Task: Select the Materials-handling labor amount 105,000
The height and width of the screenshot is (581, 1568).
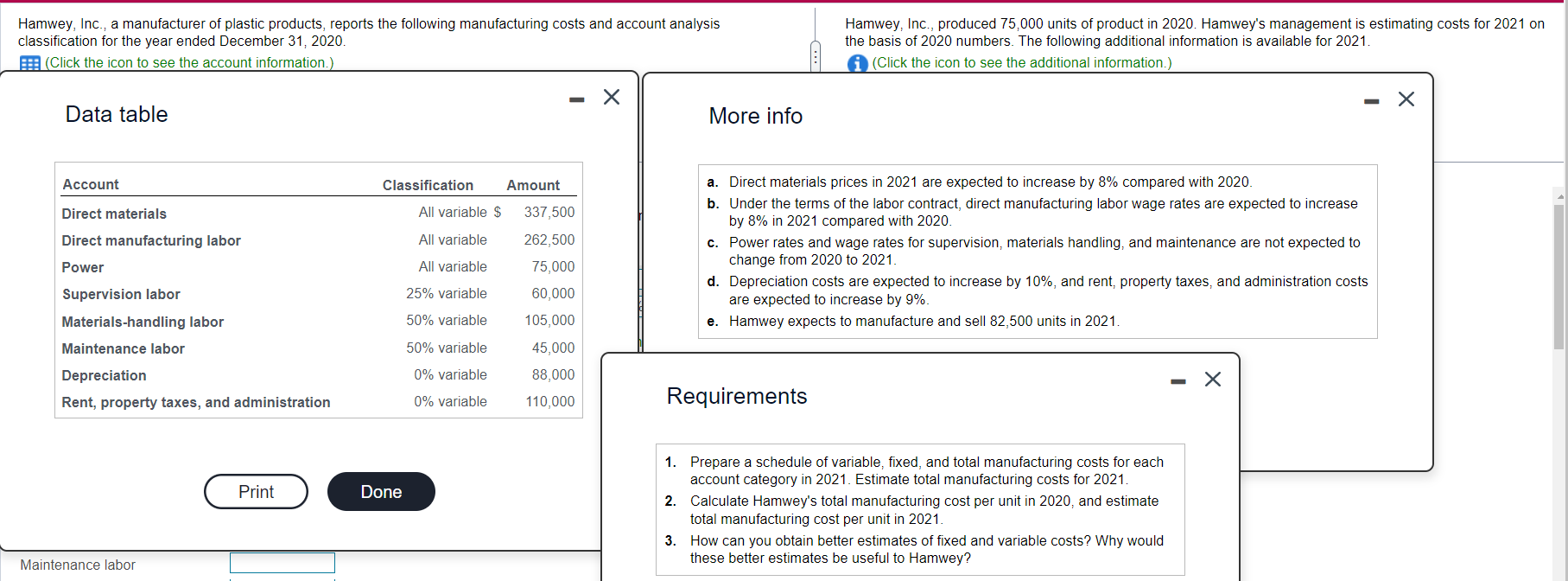Action: (549, 320)
